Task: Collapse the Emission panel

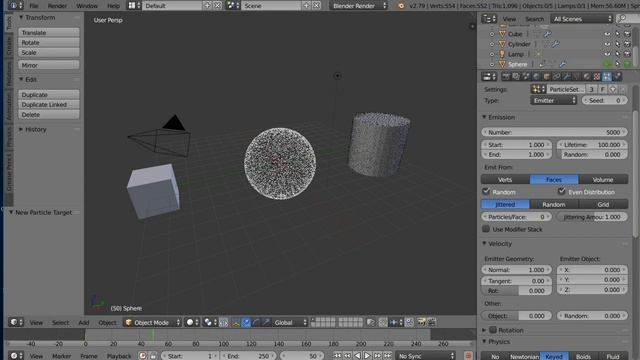Action: tap(484, 117)
